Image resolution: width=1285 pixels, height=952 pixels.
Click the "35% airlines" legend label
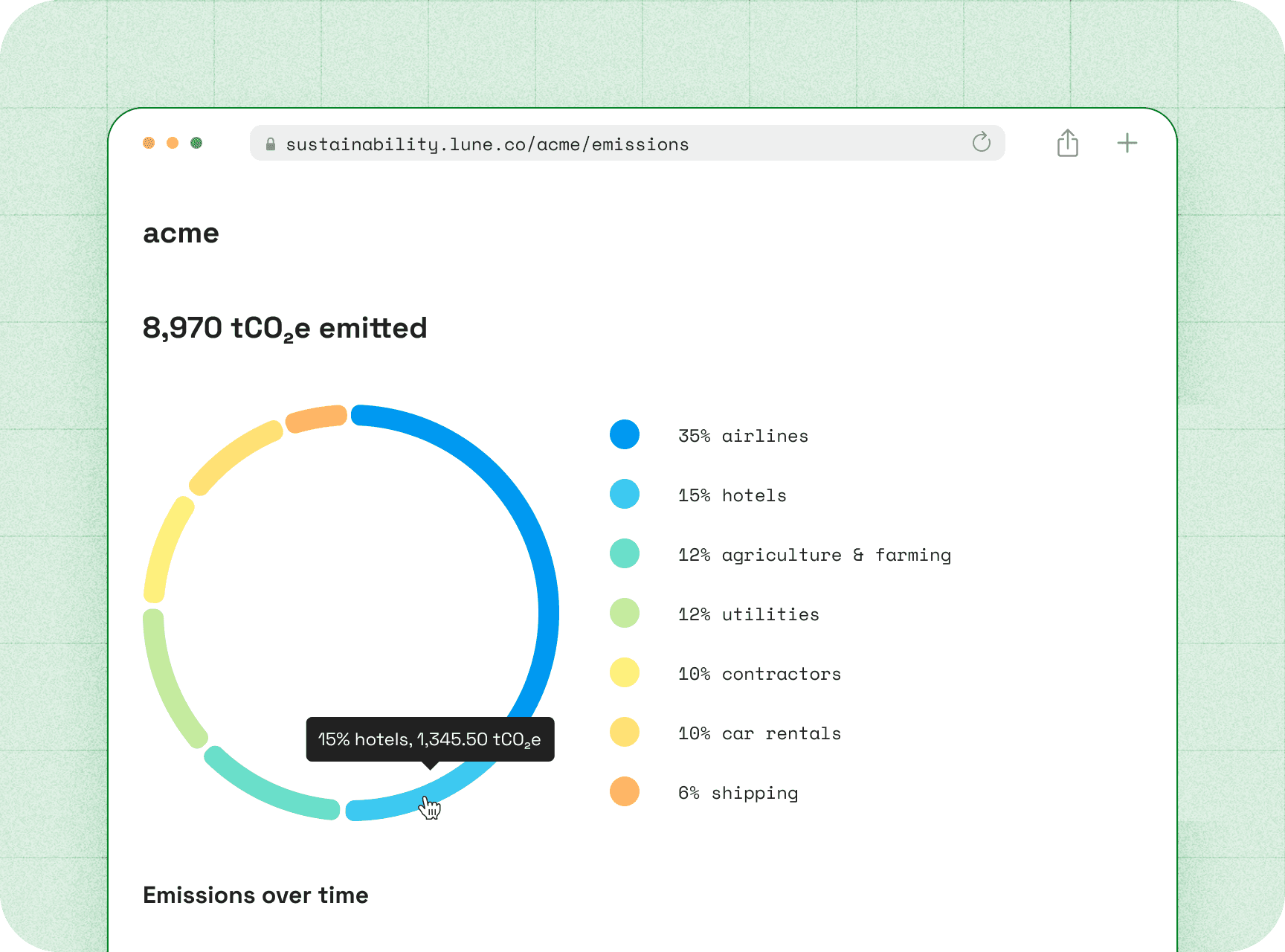[742, 436]
